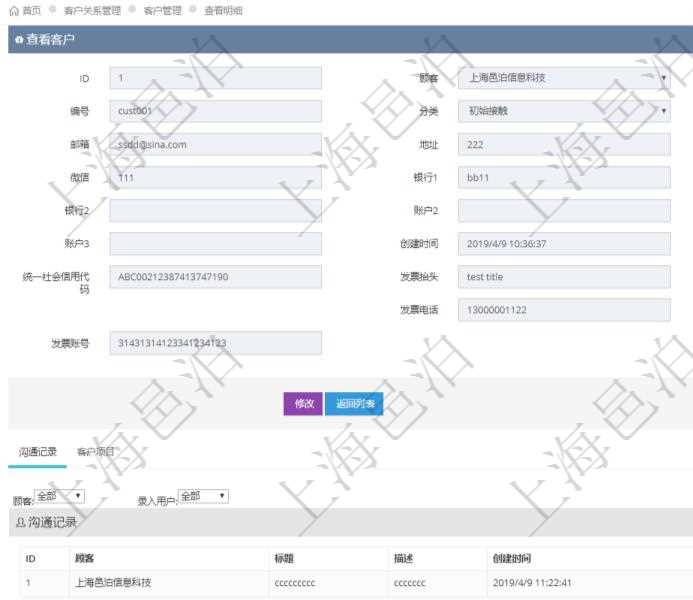Click the 发票抬头 field with test title

(x=564, y=277)
